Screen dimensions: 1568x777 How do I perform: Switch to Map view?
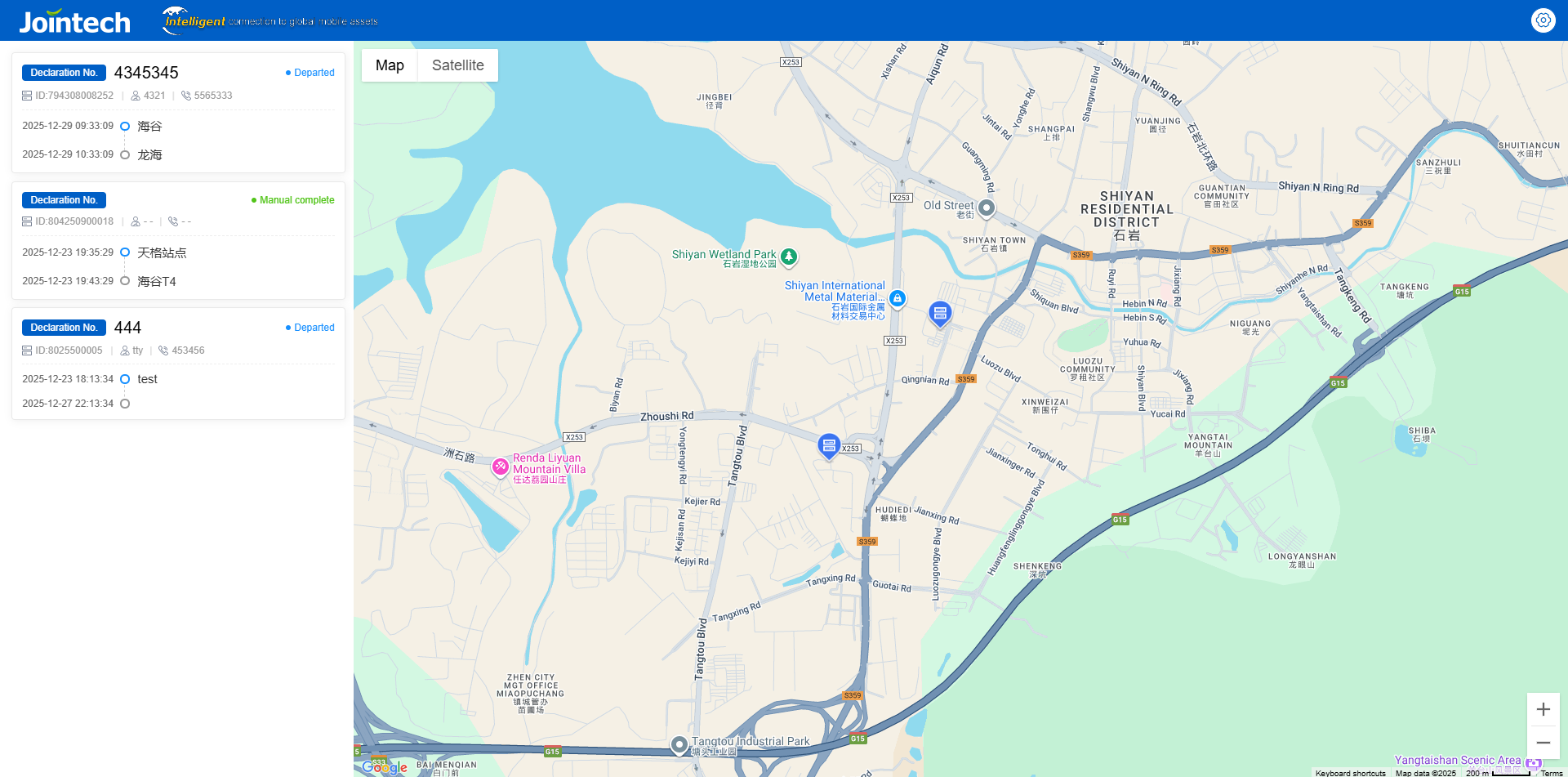390,65
